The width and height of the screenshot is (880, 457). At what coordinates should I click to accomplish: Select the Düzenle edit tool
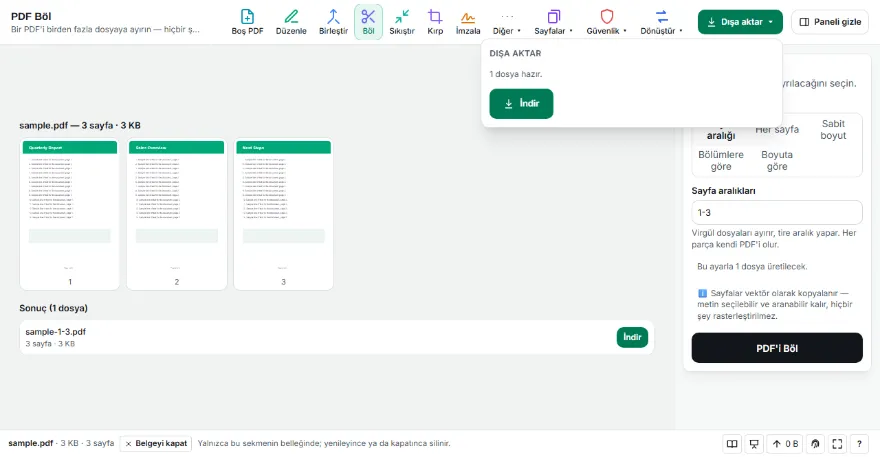click(x=291, y=22)
